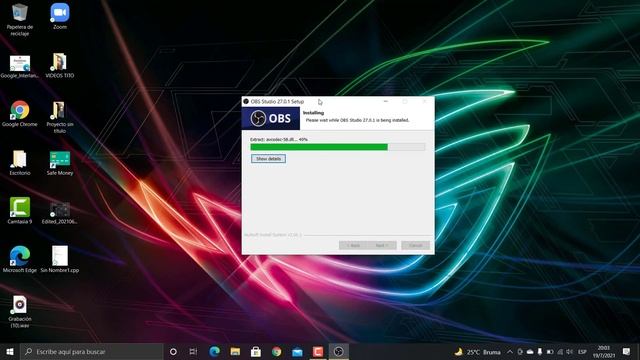Click the Nullsoft Install System footer text
Image resolution: width=640 pixels, height=360 pixels.
point(273,235)
